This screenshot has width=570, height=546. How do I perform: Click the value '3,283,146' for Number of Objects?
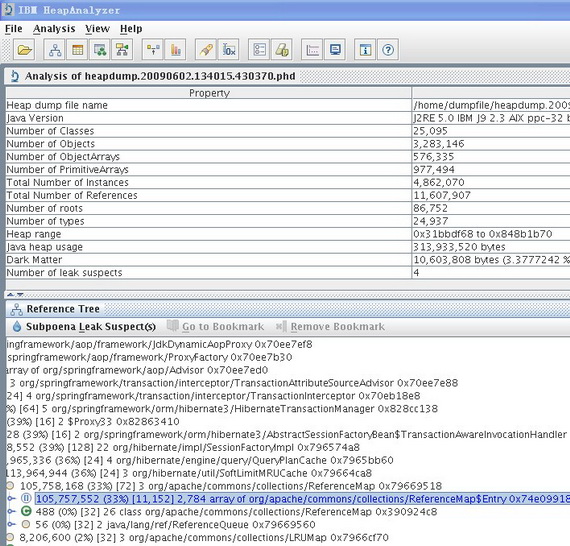click(x=439, y=144)
